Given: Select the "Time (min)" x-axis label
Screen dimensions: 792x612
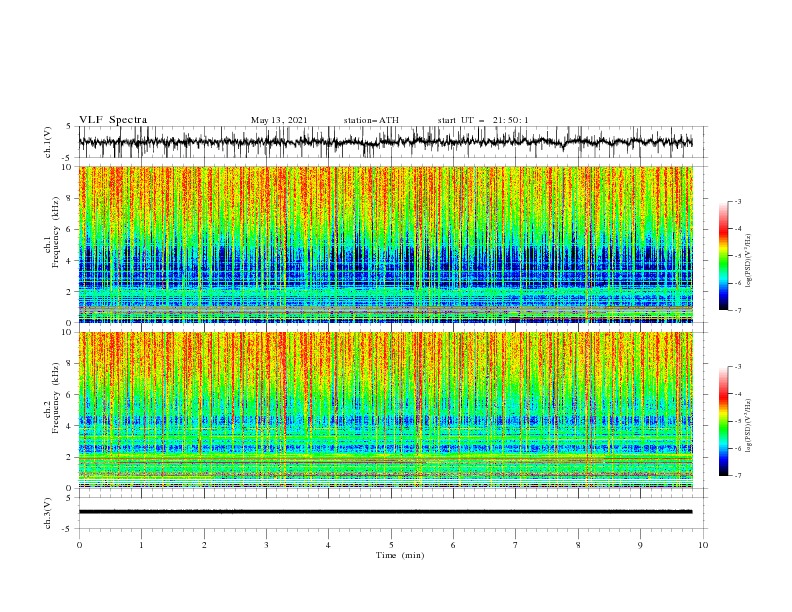Looking at the screenshot, I should tap(400, 555).
